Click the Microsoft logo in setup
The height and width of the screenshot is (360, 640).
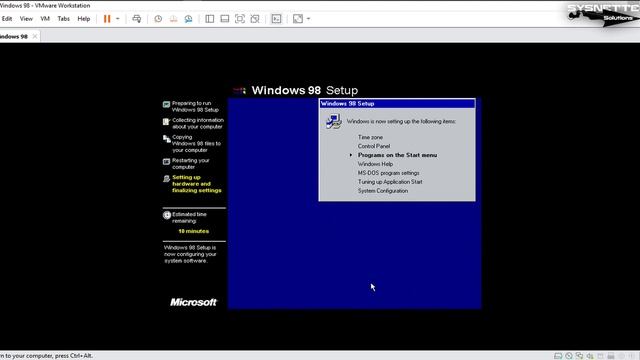tap(193, 302)
